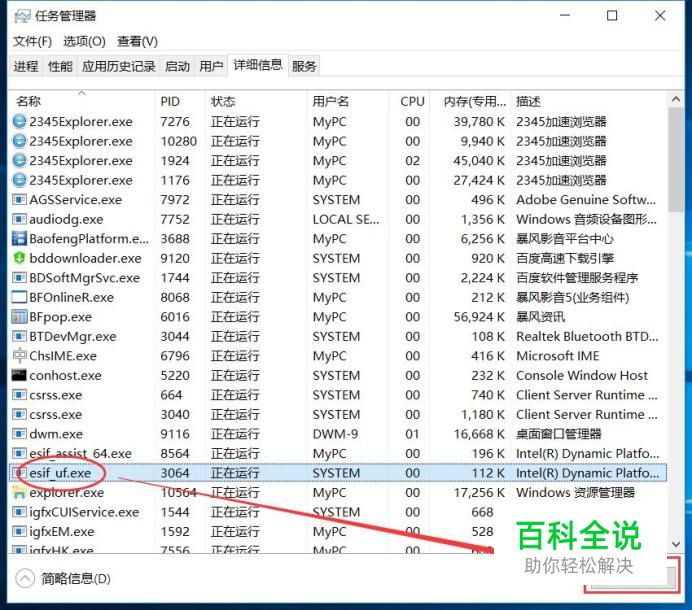Click the description Console Window Host
The image size is (692, 610).
click(582, 376)
